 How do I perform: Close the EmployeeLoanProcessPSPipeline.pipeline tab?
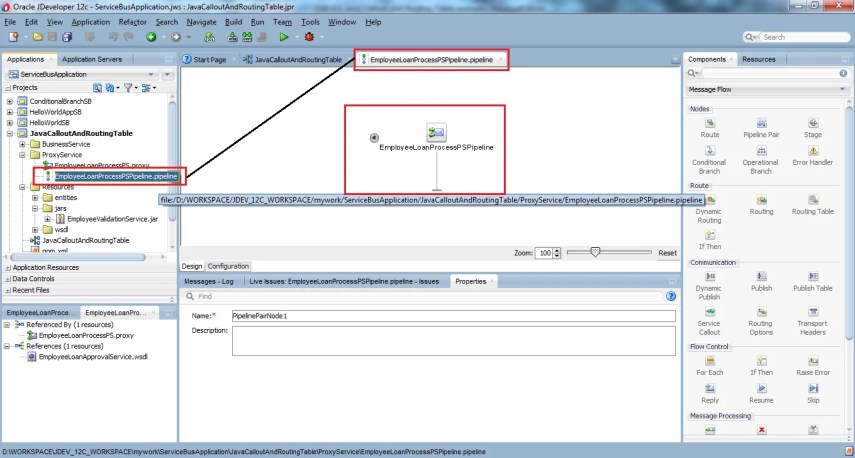[x=500, y=59]
